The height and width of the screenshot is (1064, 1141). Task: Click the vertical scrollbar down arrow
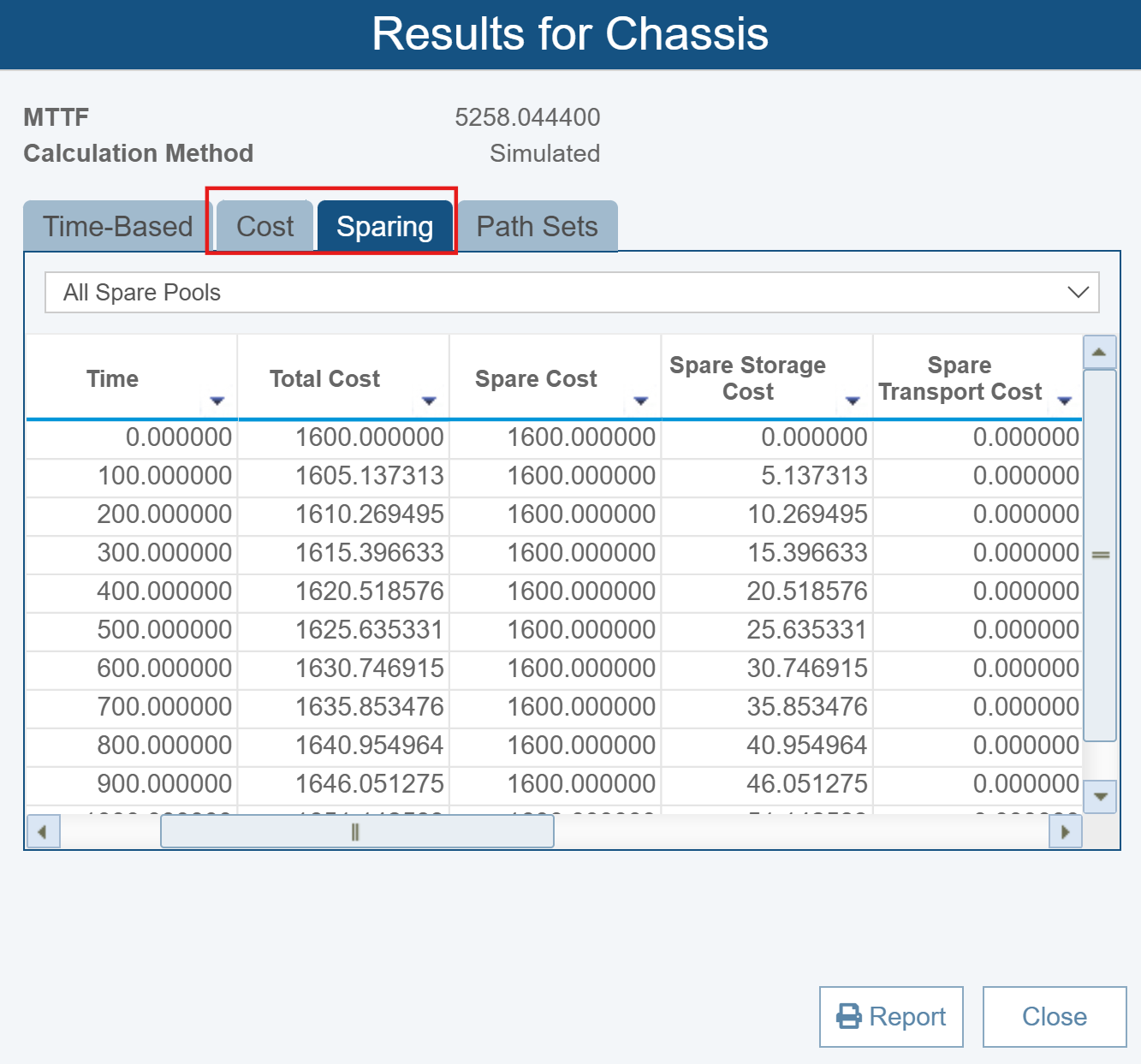pyautogui.click(x=1099, y=796)
